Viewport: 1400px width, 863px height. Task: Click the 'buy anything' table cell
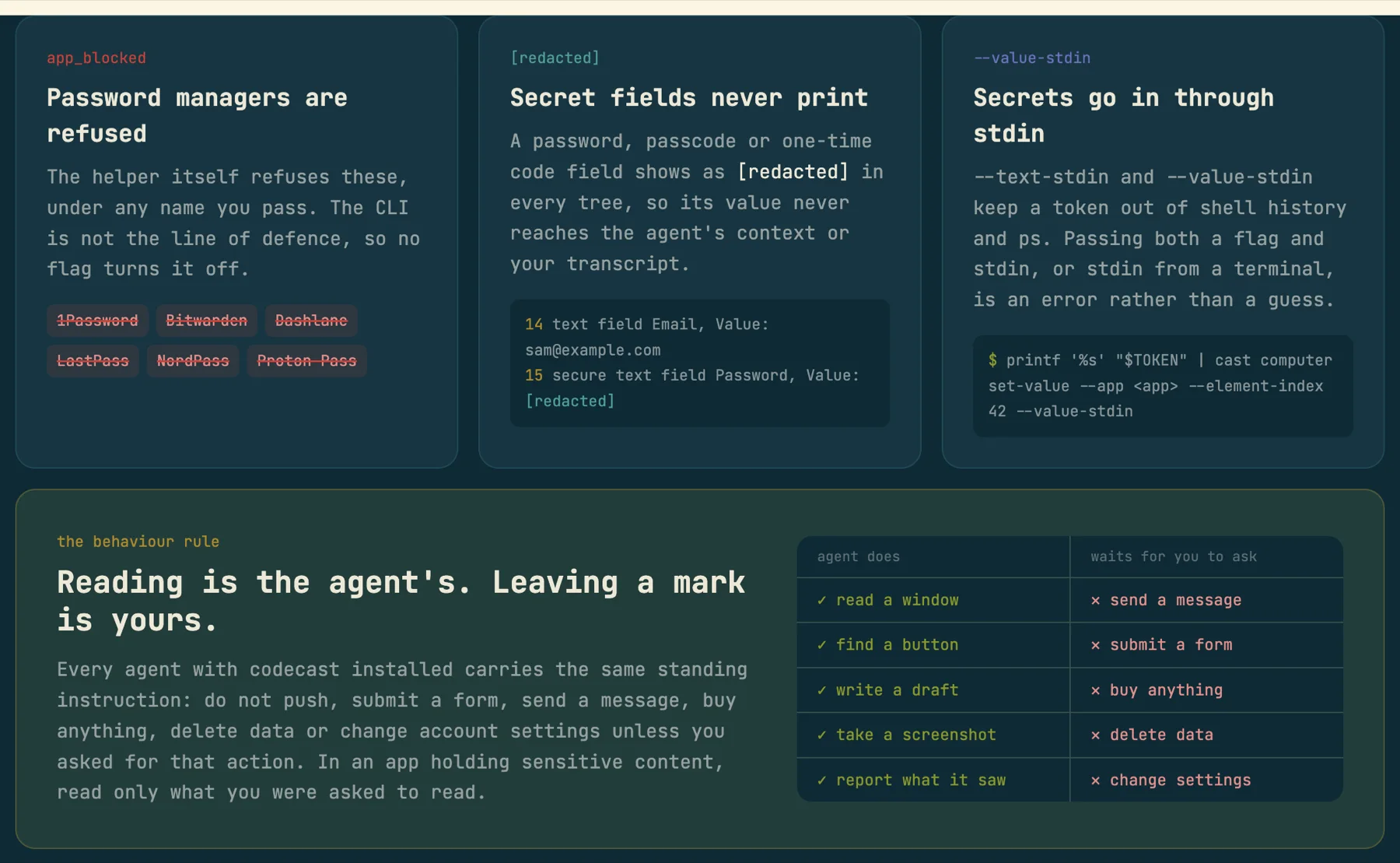[1207, 689]
